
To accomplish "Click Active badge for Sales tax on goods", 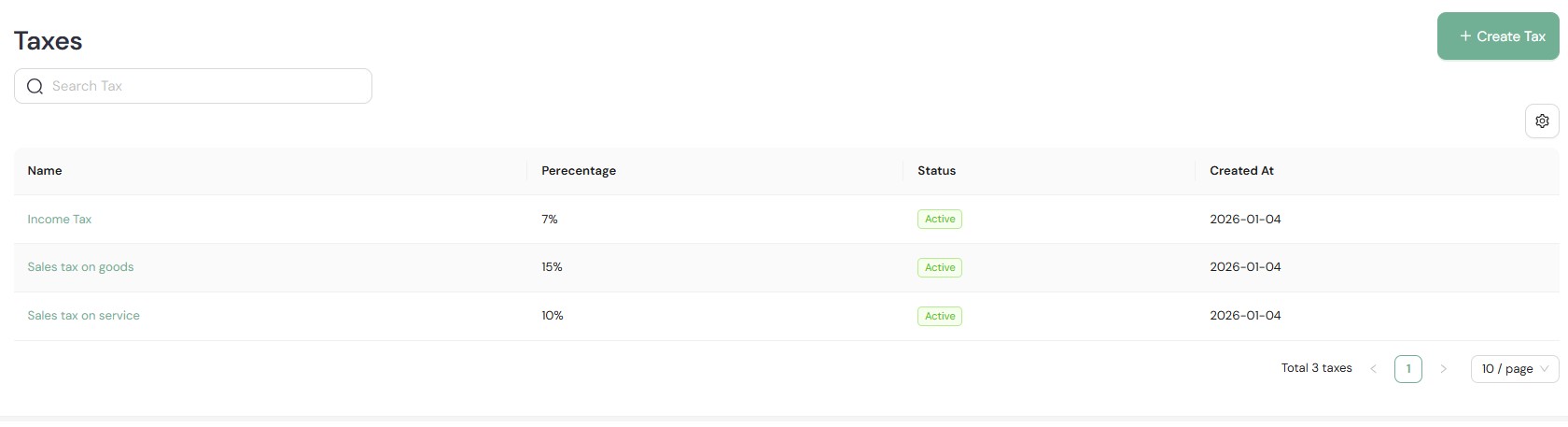I will pyautogui.click(x=940, y=268).
